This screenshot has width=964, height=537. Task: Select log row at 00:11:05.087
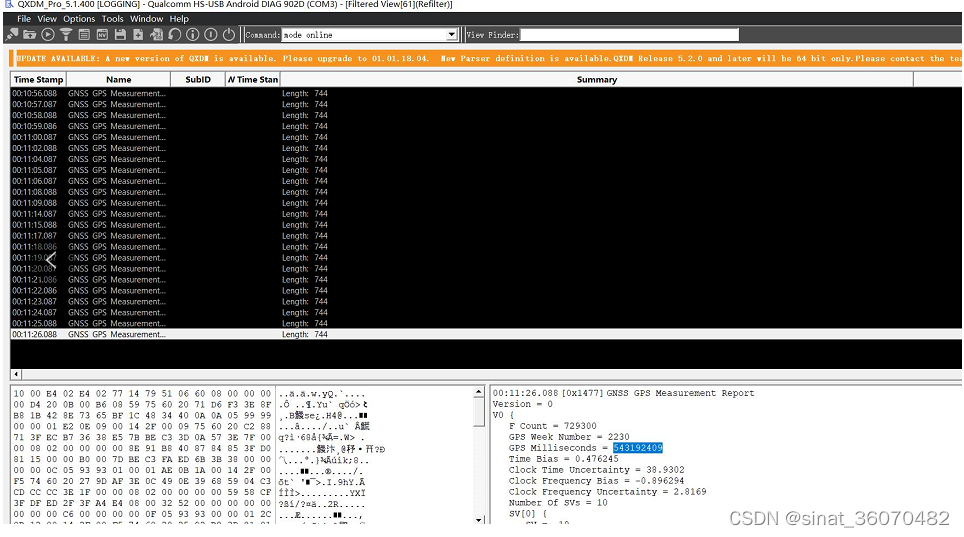486,170
